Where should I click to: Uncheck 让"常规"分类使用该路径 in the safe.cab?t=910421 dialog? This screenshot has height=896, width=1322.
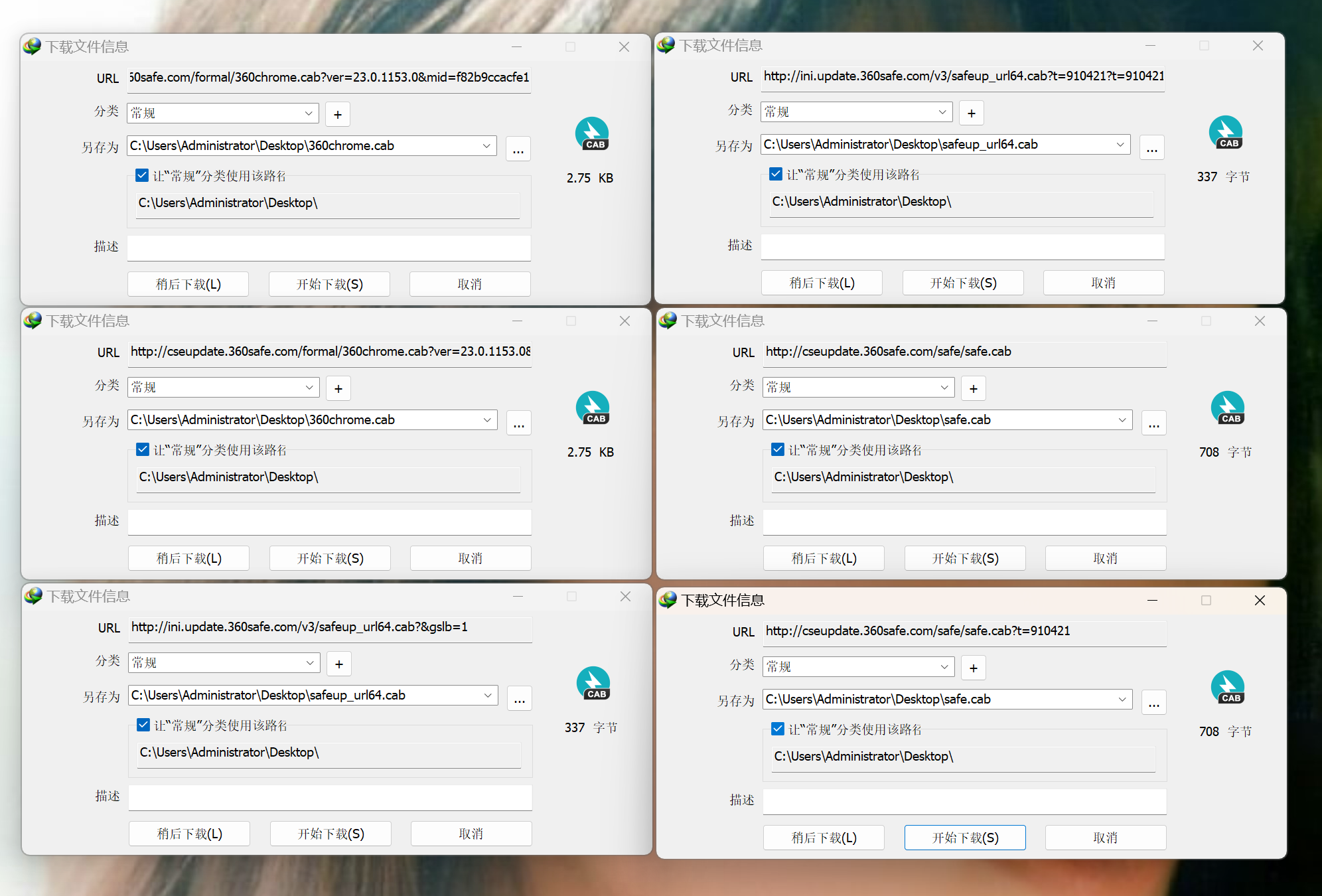(x=778, y=729)
